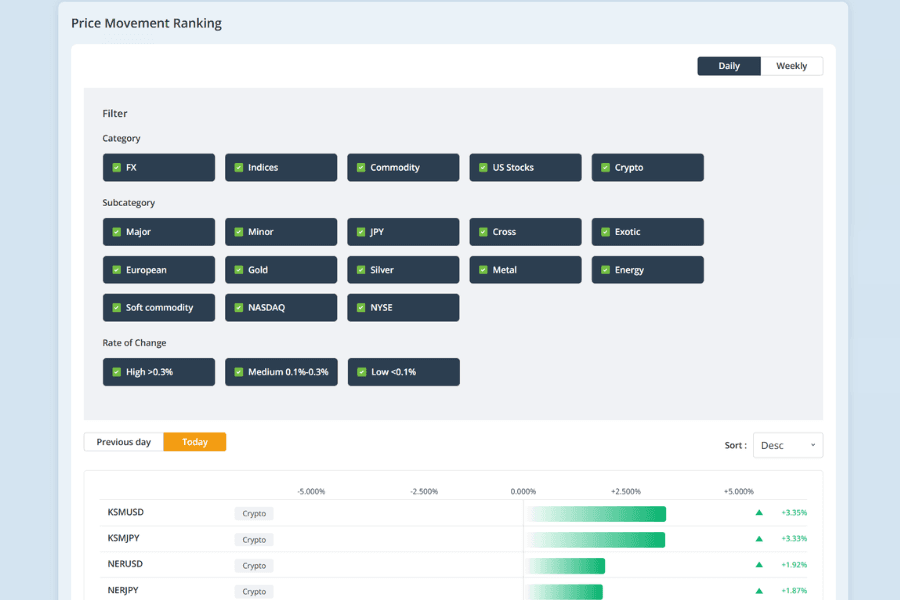Toggle the Cross subcategory filter
900x600 pixels.
click(x=526, y=232)
